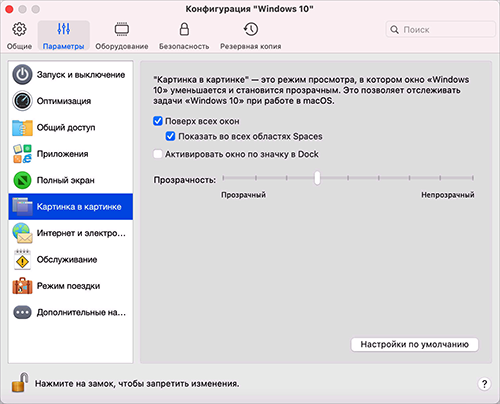Image resolution: width=500 pixels, height=404 pixels.
Task: Select Приложения in the sidebar
Action: pos(71,154)
